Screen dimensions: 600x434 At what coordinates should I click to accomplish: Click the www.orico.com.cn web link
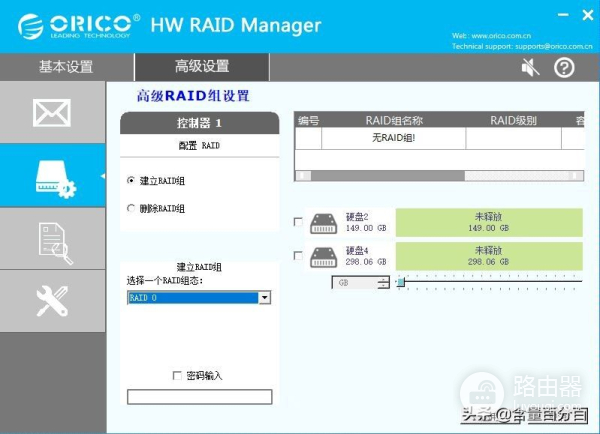(x=501, y=36)
